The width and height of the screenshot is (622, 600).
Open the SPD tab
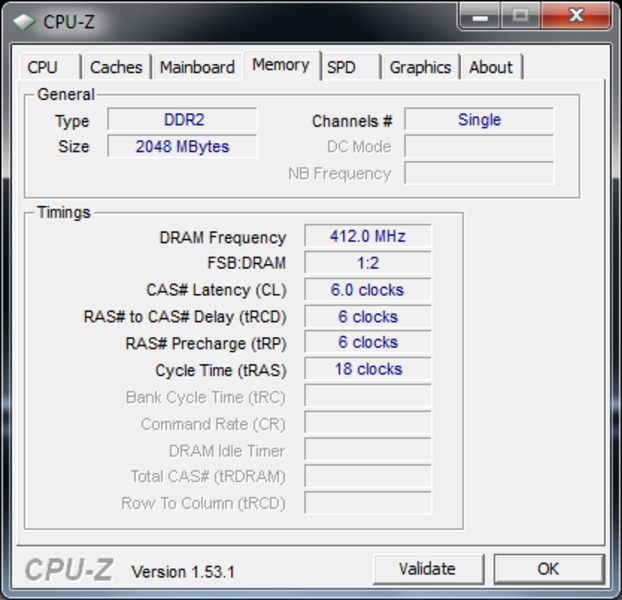coord(350,67)
